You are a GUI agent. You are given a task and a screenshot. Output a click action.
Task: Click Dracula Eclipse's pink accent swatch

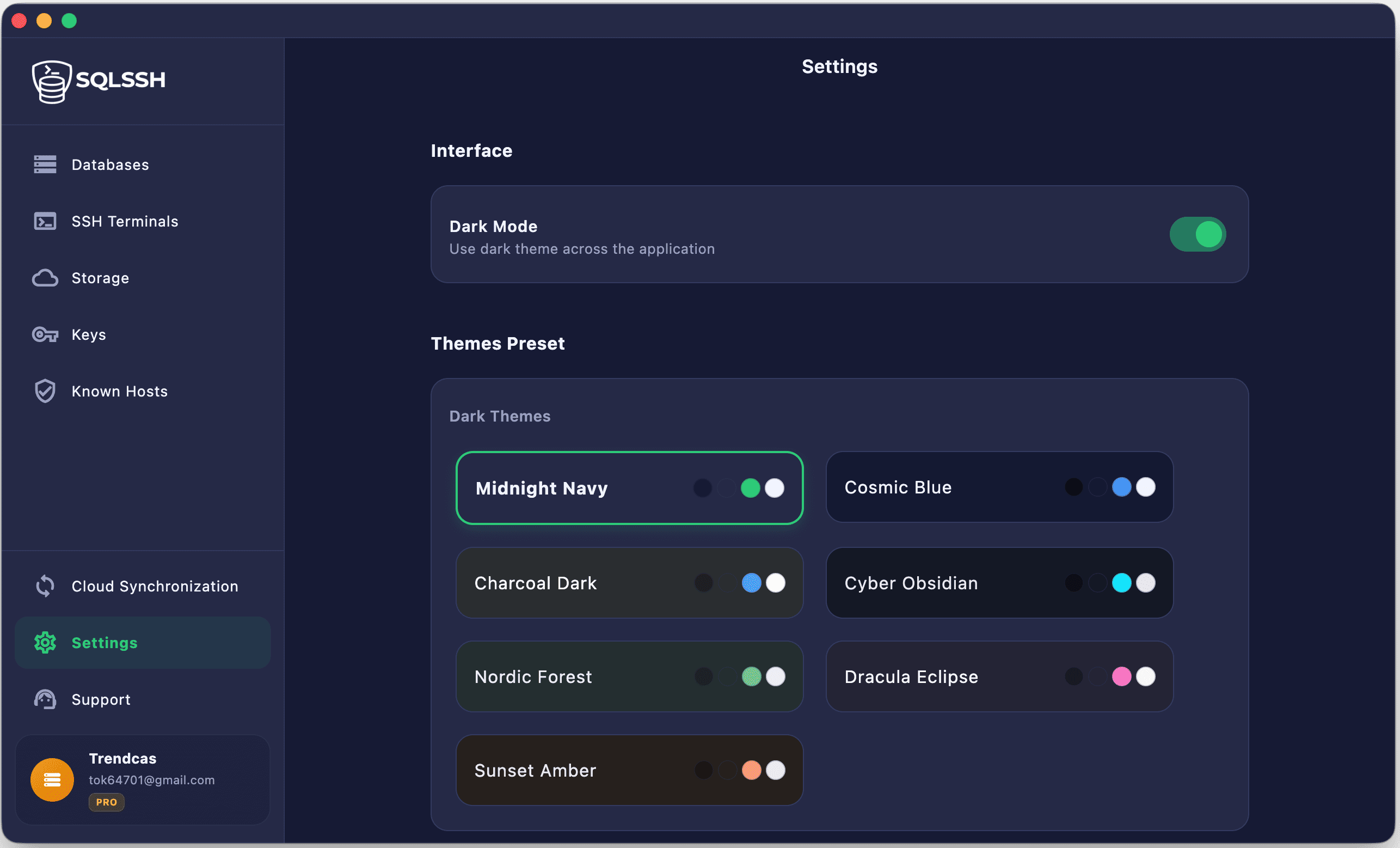click(1121, 676)
